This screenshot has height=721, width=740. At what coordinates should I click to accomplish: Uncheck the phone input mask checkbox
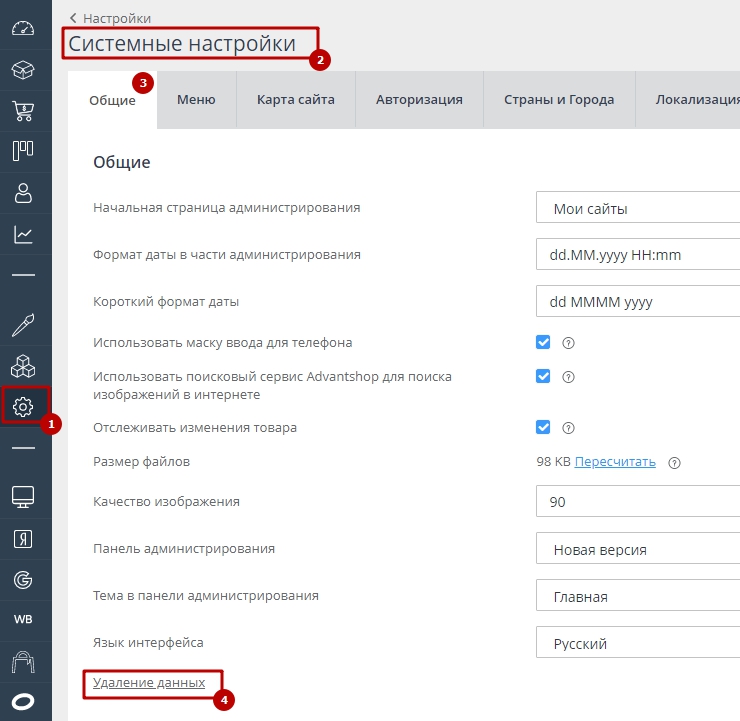tap(543, 342)
